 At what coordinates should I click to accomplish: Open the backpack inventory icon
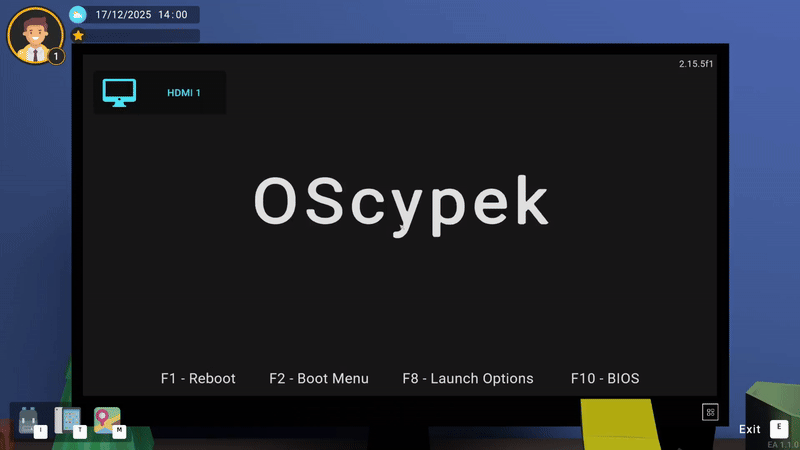pos(27,419)
